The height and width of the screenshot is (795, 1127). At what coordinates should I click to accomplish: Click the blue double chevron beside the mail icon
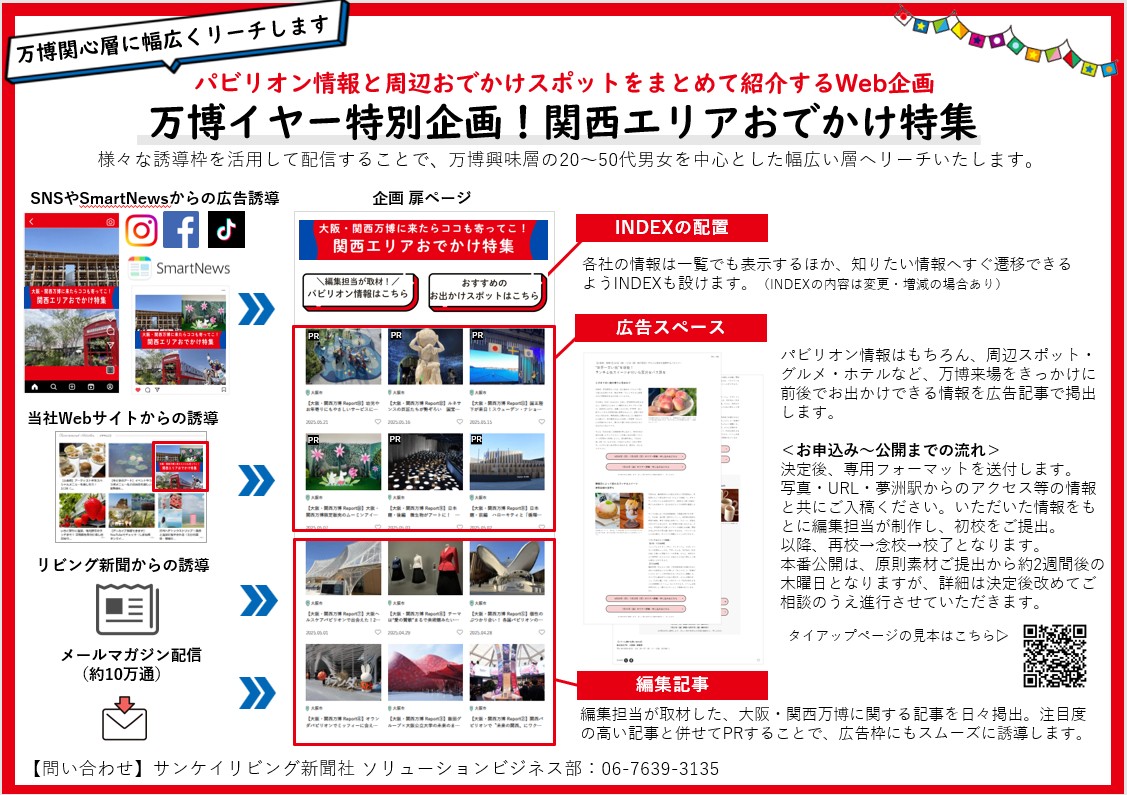[257, 693]
